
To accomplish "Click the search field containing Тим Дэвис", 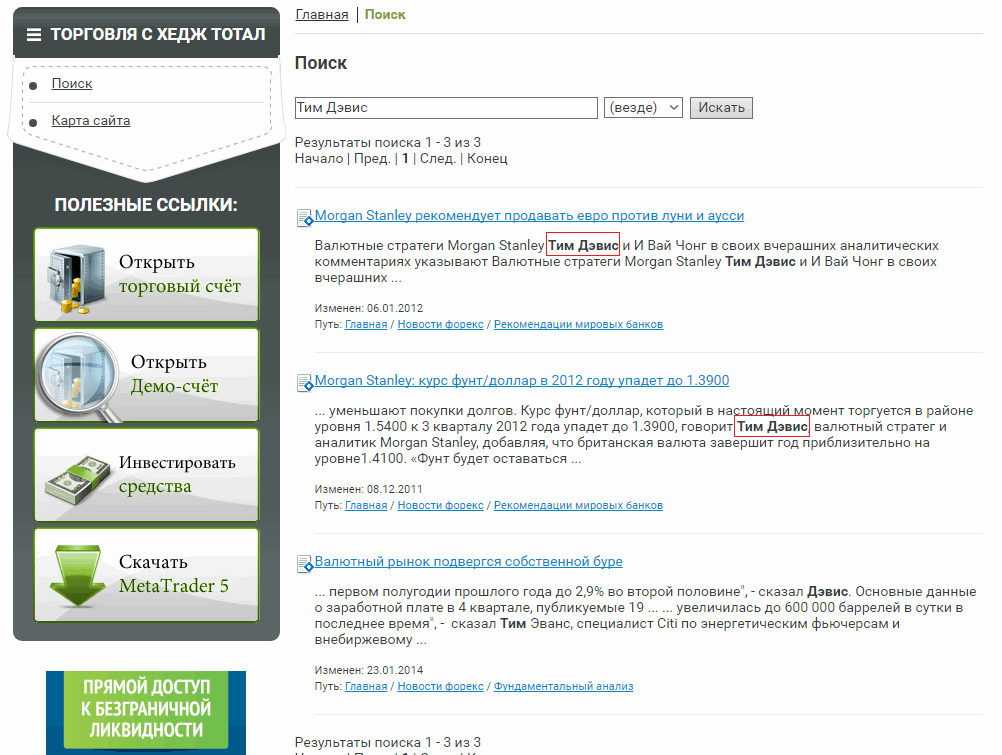I will point(446,107).
